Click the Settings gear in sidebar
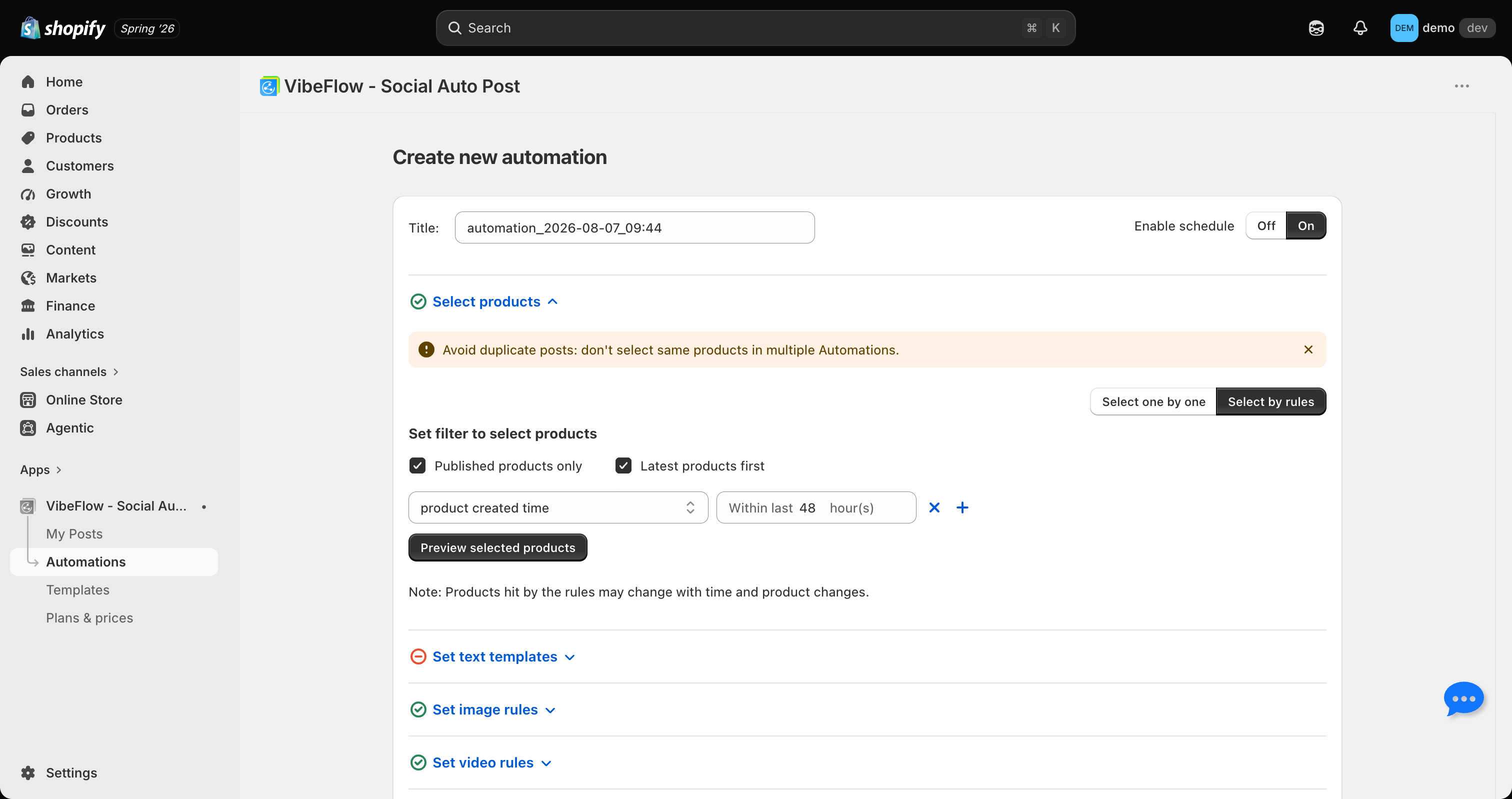This screenshot has width=1512, height=799. pos(28,772)
